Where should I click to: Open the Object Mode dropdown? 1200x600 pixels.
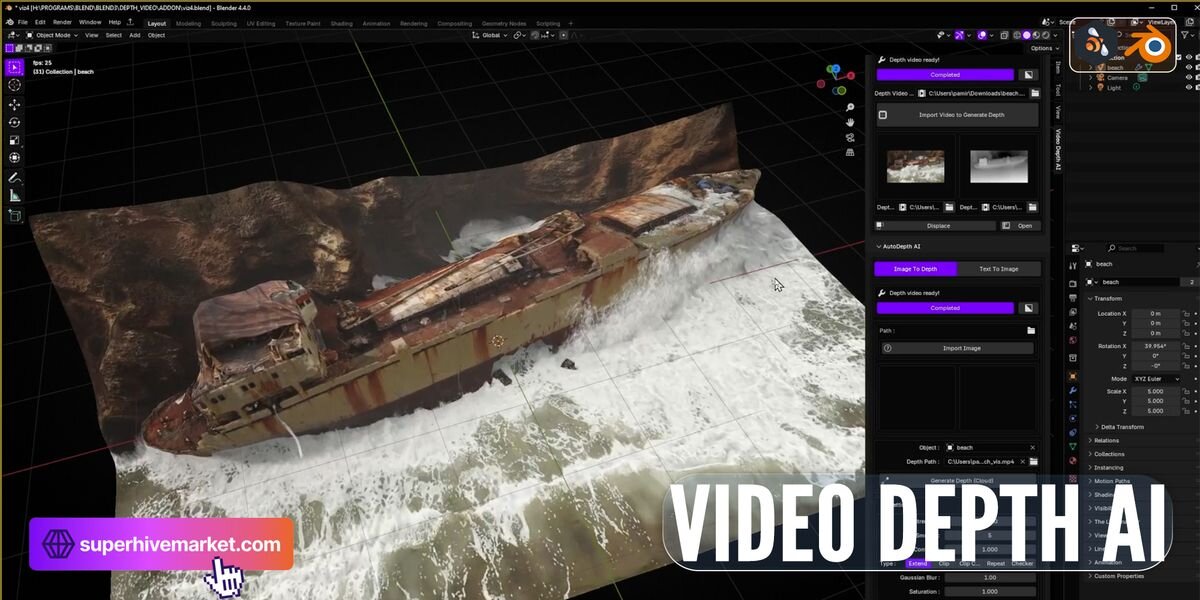50,35
